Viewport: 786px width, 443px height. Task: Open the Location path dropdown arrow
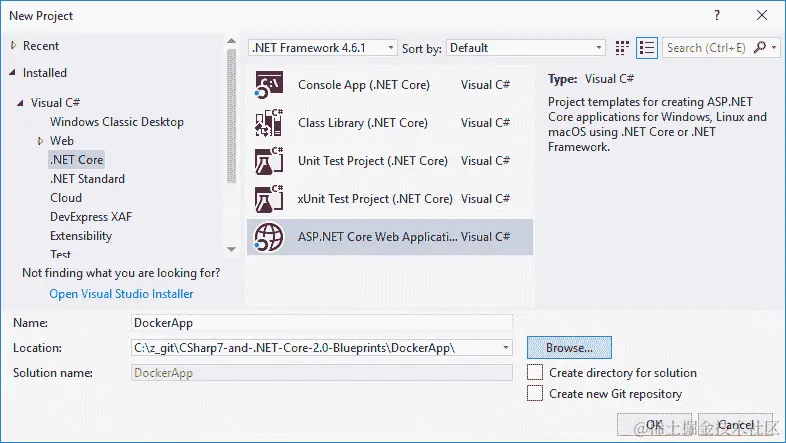505,347
